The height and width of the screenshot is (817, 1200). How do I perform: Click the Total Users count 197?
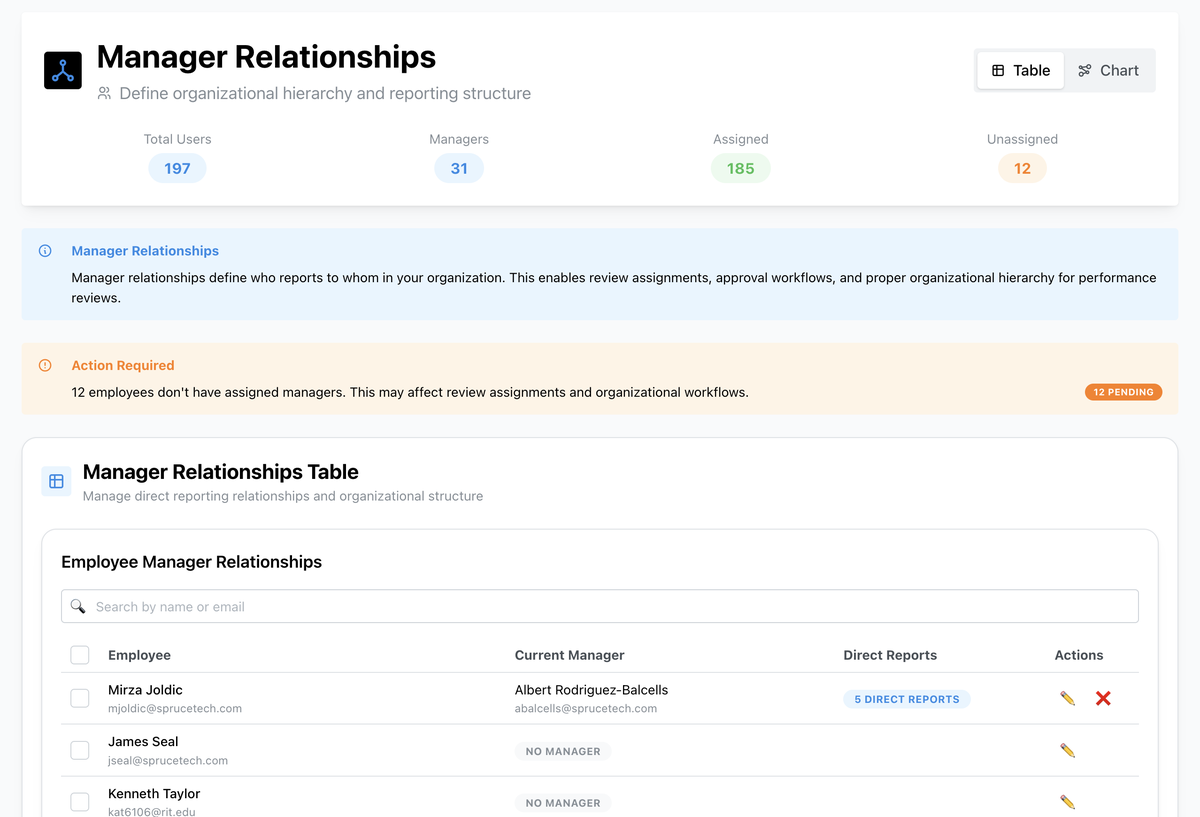pos(177,168)
